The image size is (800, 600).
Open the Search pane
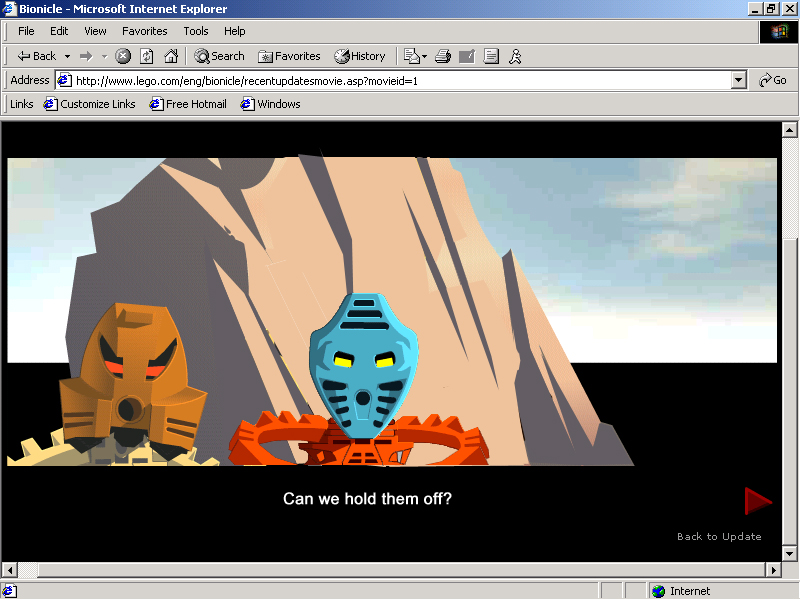(x=219, y=56)
